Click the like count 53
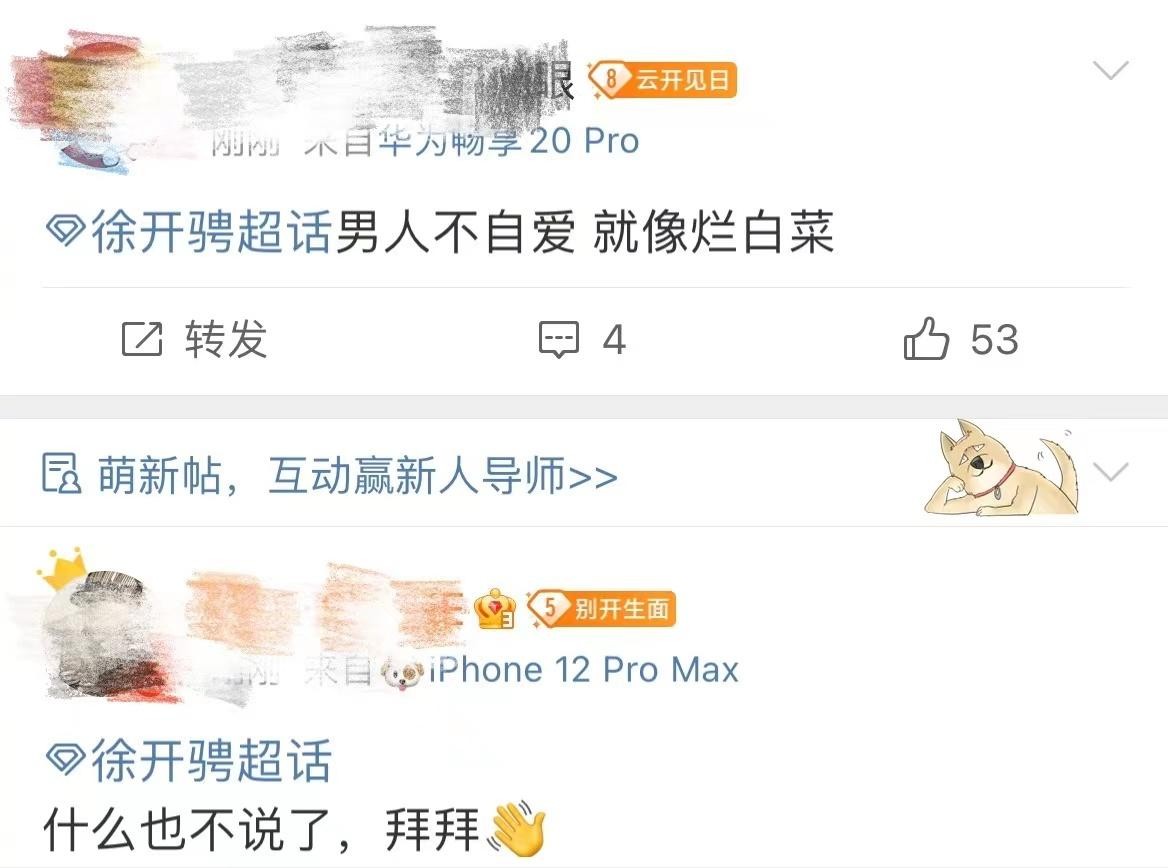1168x868 pixels. (994, 340)
